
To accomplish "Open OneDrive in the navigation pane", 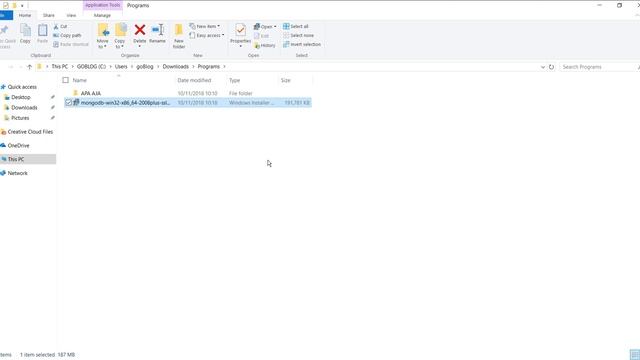I will click(18, 145).
